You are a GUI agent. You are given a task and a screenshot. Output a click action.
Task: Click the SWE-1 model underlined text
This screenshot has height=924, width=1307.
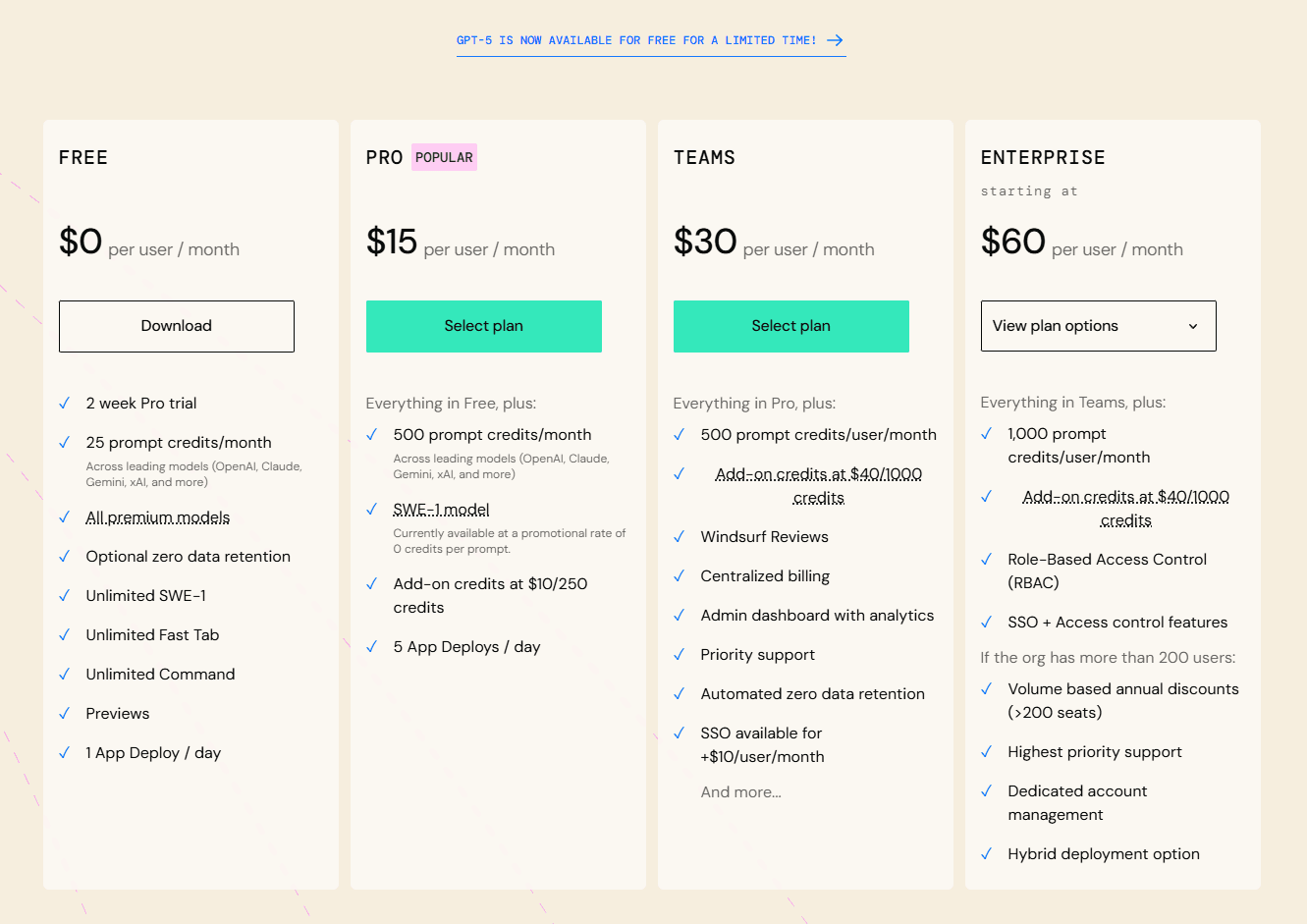coord(441,510)
